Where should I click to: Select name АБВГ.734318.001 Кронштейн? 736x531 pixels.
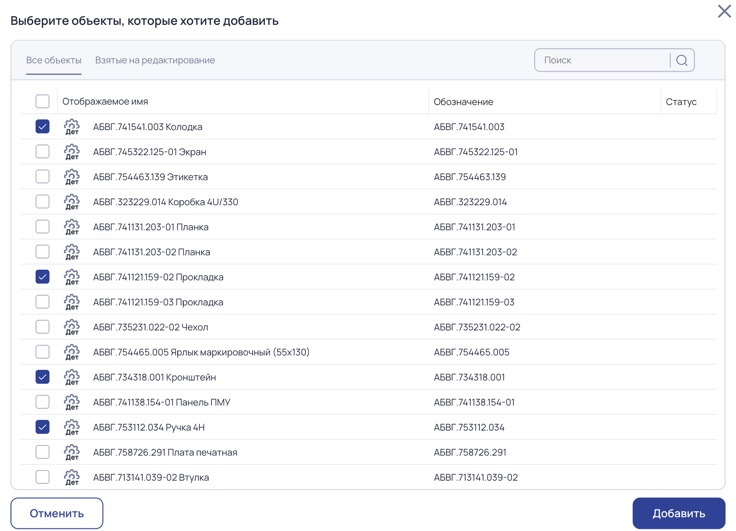click(x=154, y=377)
